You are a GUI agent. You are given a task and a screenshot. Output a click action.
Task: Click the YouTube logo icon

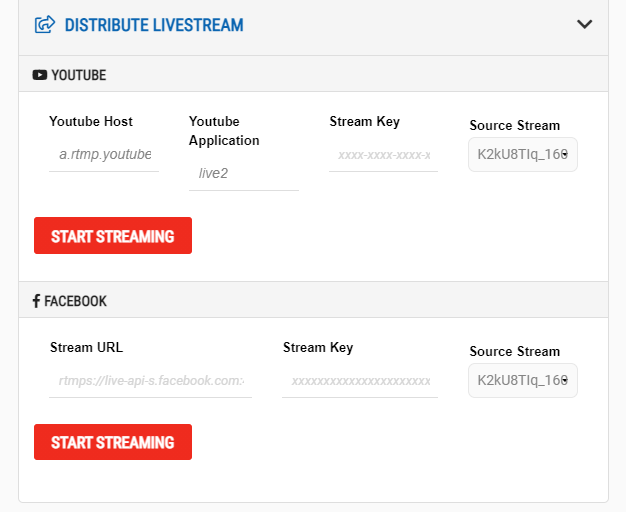click(40, 75)
